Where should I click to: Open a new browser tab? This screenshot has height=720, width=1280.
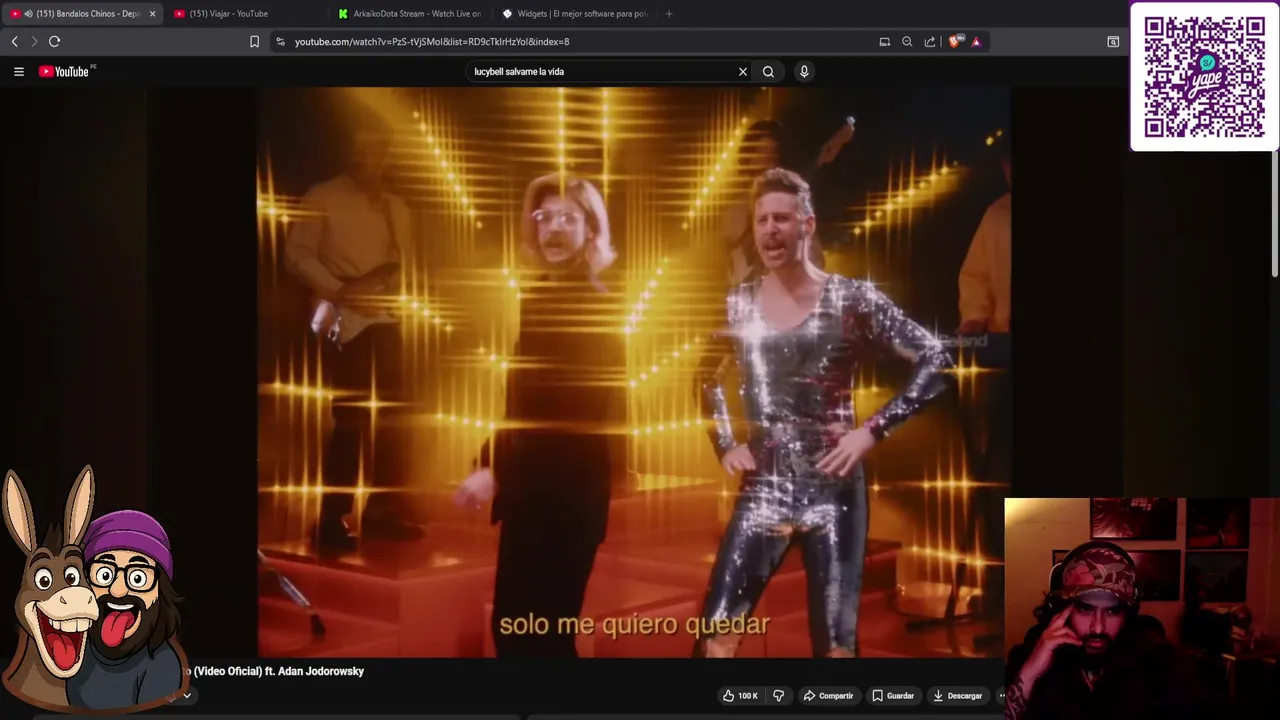click(x=669, y=14)
